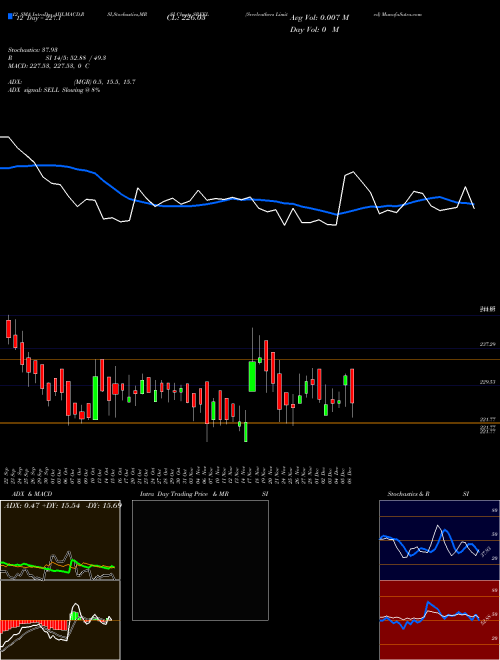This screenshot has height=660, width=500.
Task: Open the MACD histogram chart thumbnail
Action: [60, 620]
